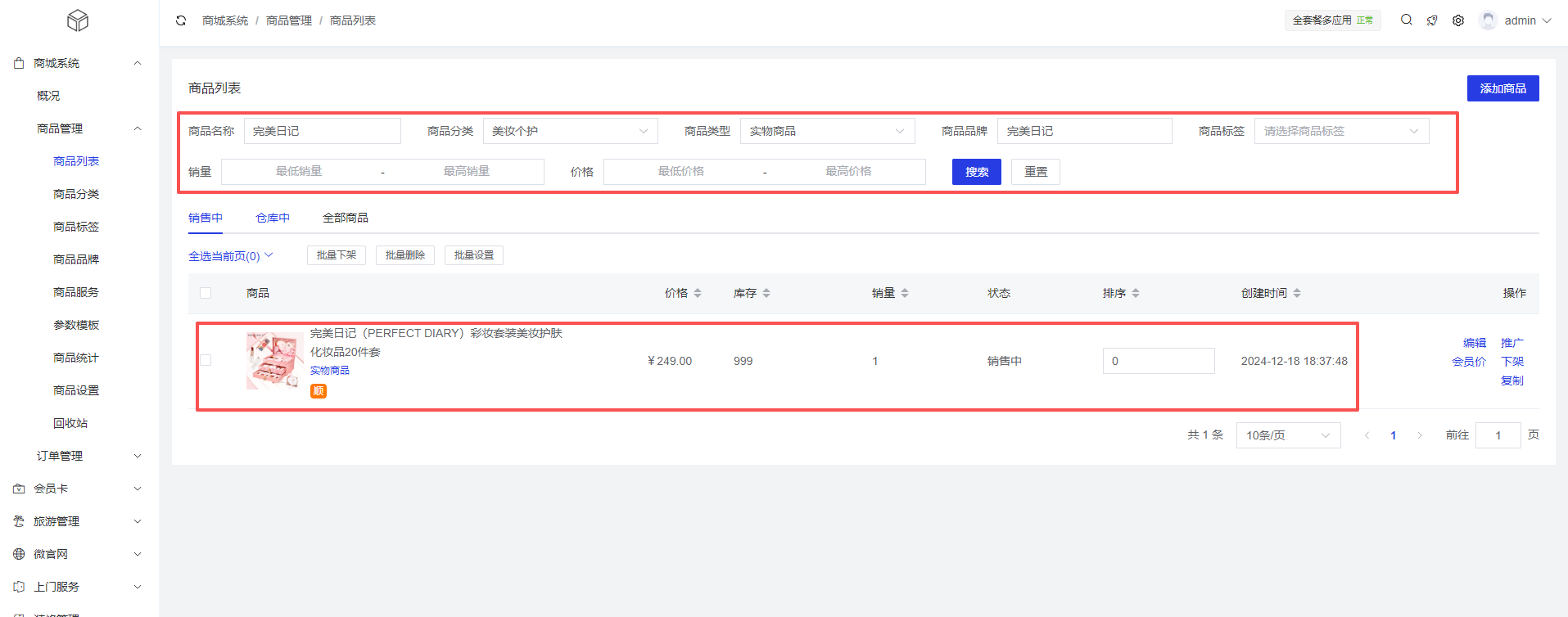Open the 商品分类 dropdown showing 美妆个护
The height and width of the screenshot is (617, 1568).
coord(570,131)
